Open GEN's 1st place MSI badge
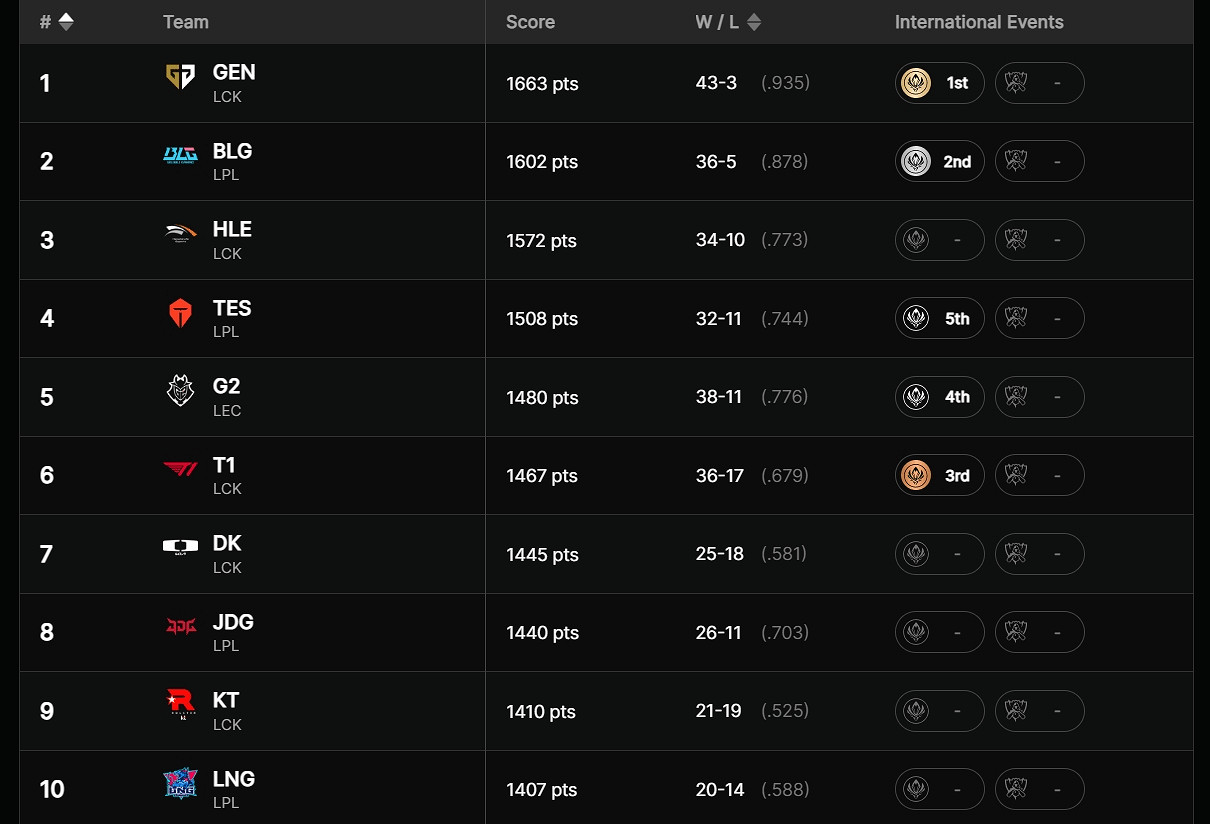The height and width of the screenshot is (824, 1210). pos(939,83)
